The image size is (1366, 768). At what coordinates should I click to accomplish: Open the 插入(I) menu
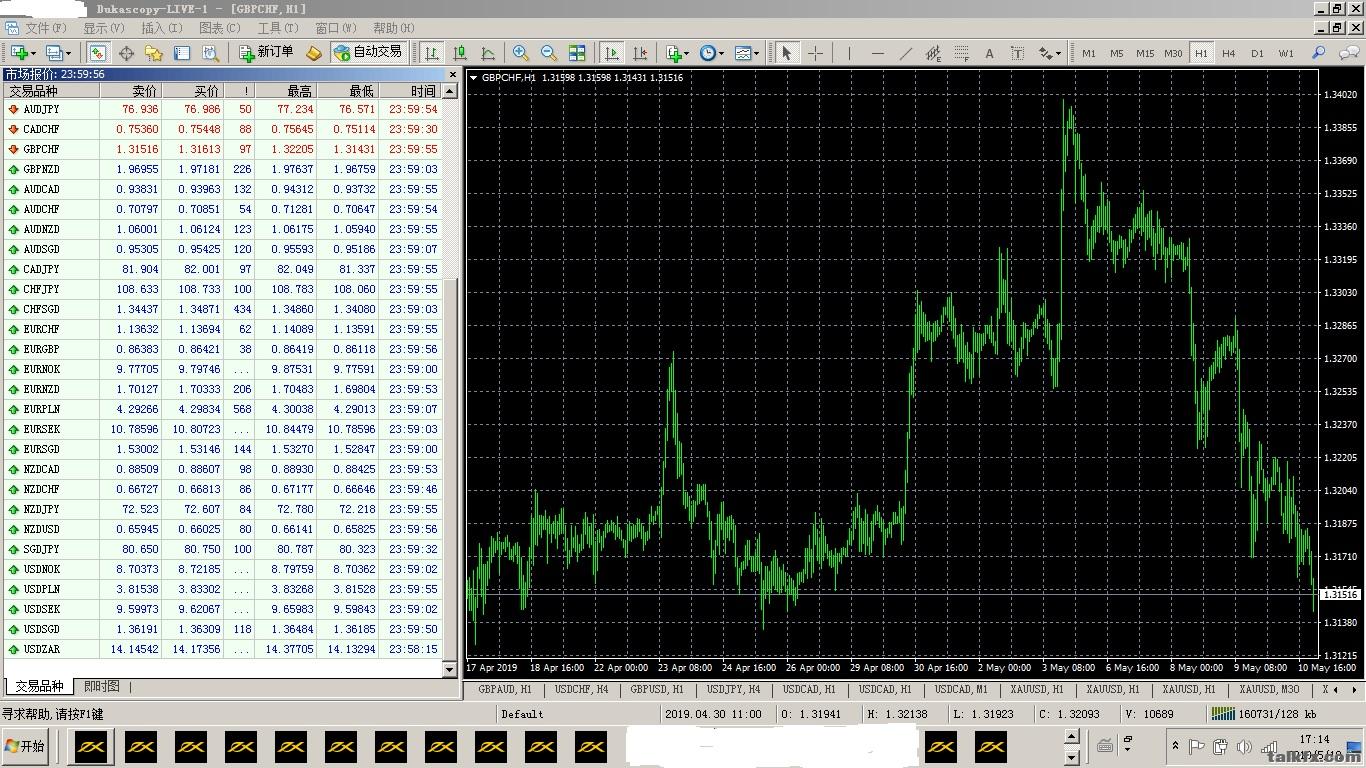(x=161, y=28)
